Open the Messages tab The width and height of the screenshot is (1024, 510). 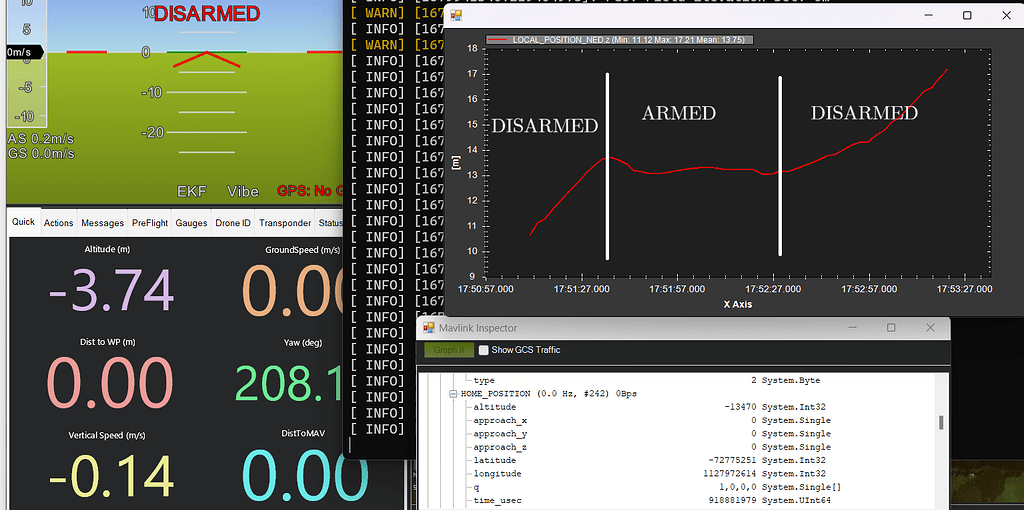pos(102,223)
